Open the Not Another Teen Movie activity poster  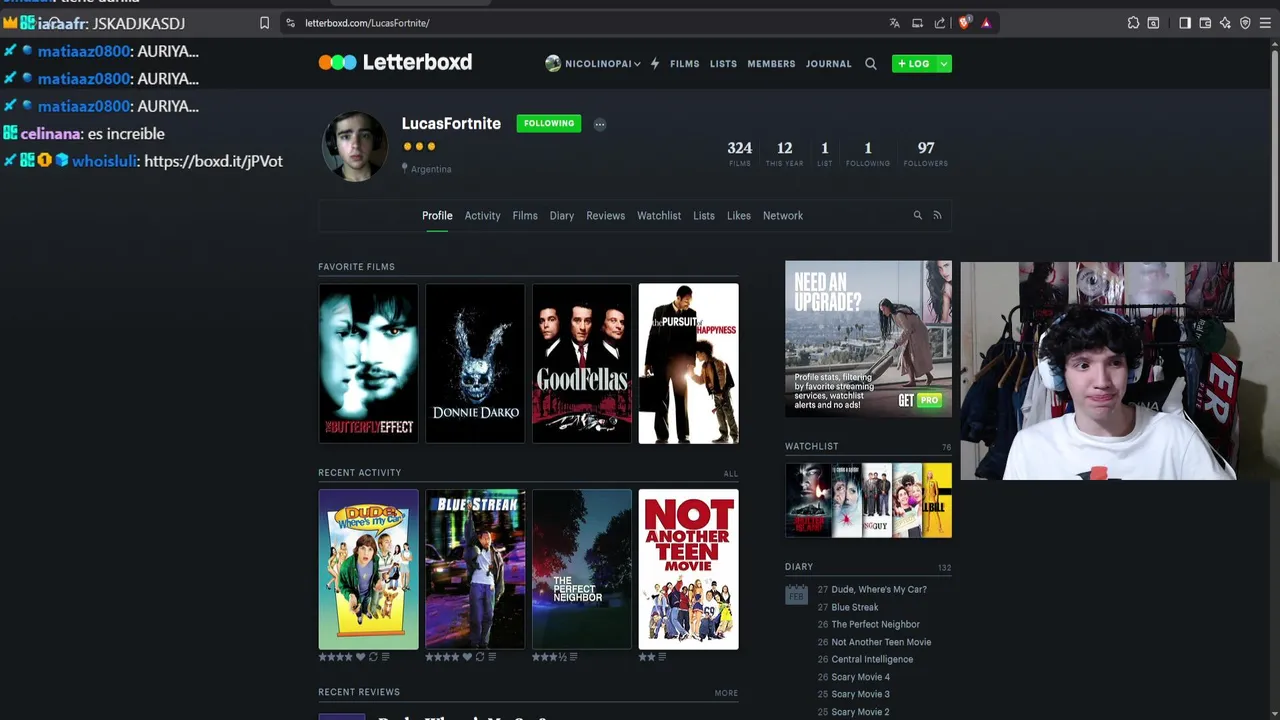[x=689, y=569]
